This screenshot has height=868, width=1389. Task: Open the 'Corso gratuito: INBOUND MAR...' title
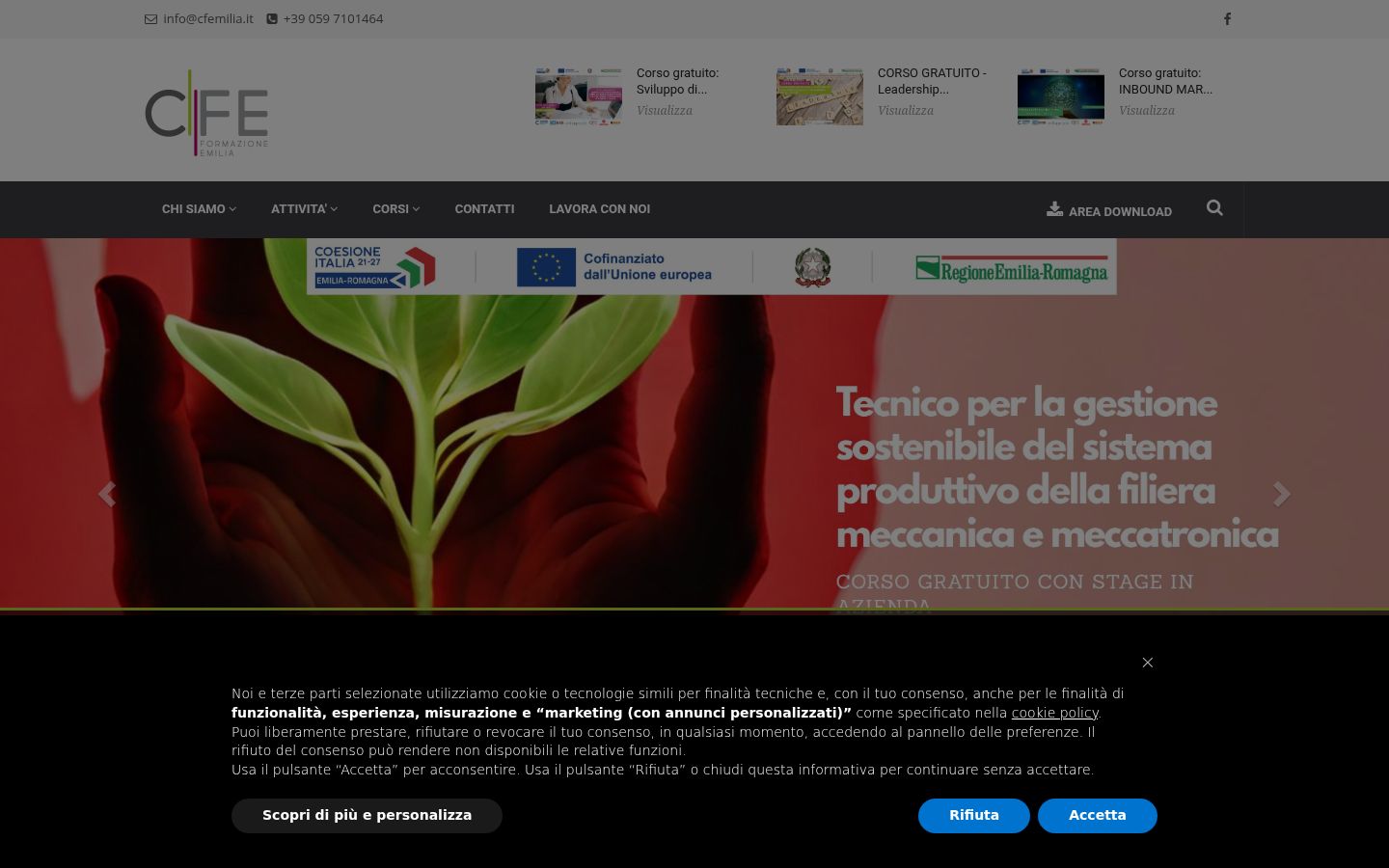(1165, 81)
